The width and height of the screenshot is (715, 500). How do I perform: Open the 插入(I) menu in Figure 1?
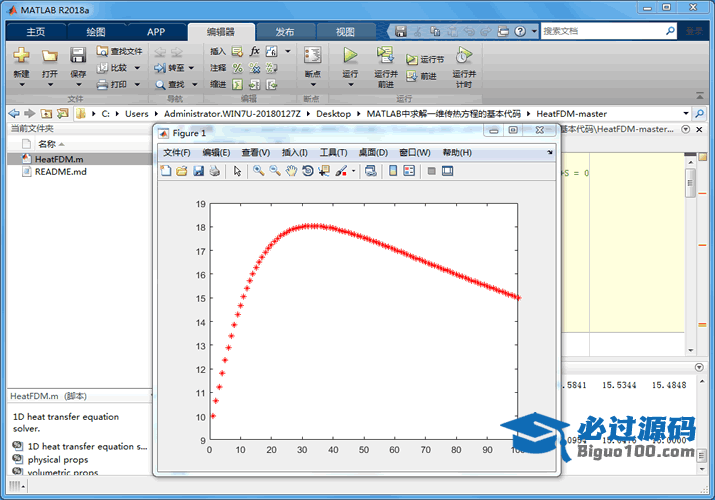pyautogui.click(x=295, y=153)
